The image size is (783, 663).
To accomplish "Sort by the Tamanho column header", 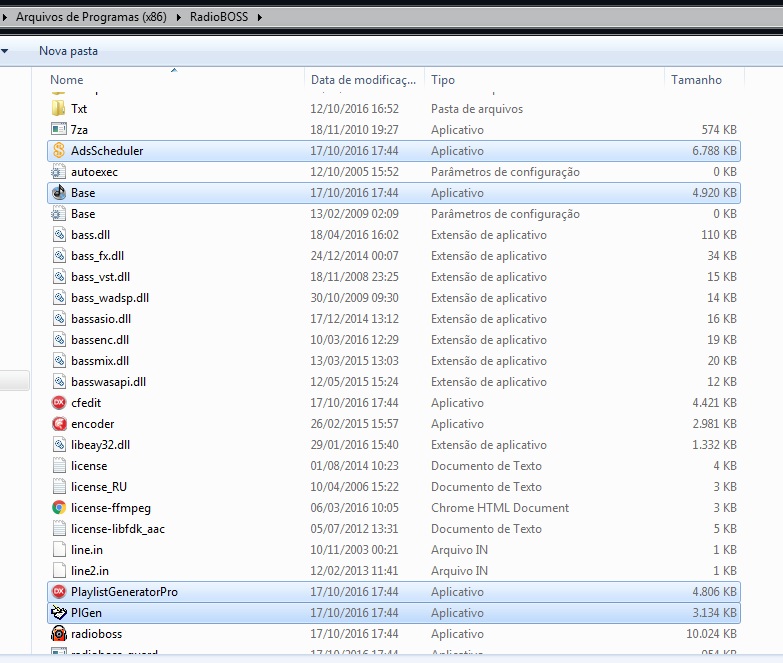I will (x=696, y=80).
